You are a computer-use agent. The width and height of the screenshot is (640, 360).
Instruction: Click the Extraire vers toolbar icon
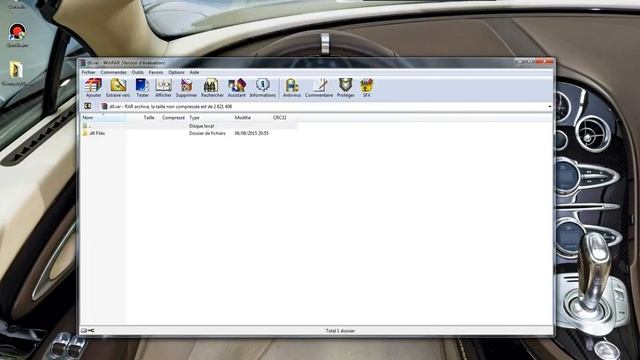tap(118, 88)
